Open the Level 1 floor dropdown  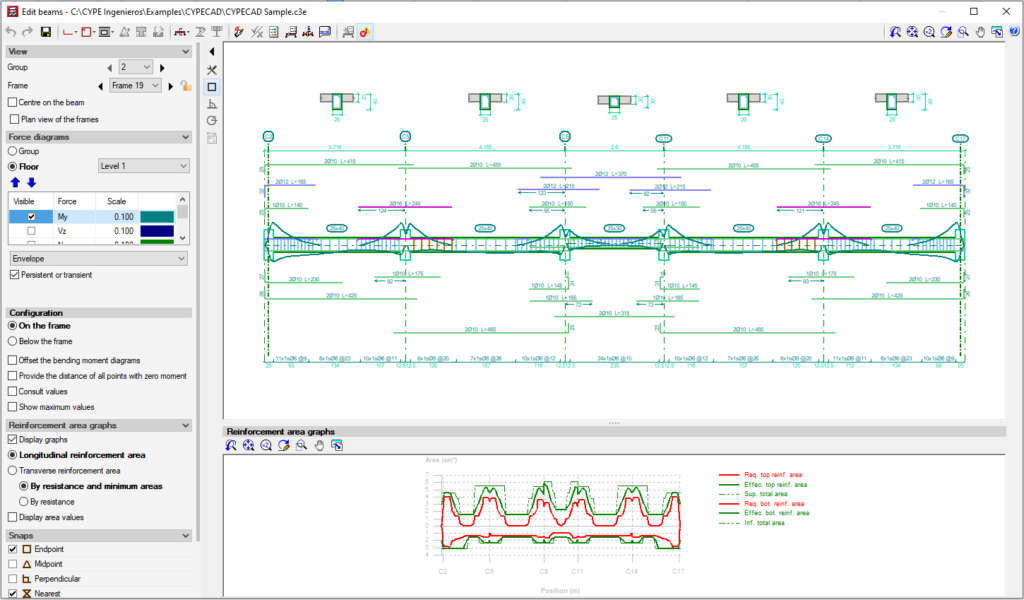tap(143, 165)
